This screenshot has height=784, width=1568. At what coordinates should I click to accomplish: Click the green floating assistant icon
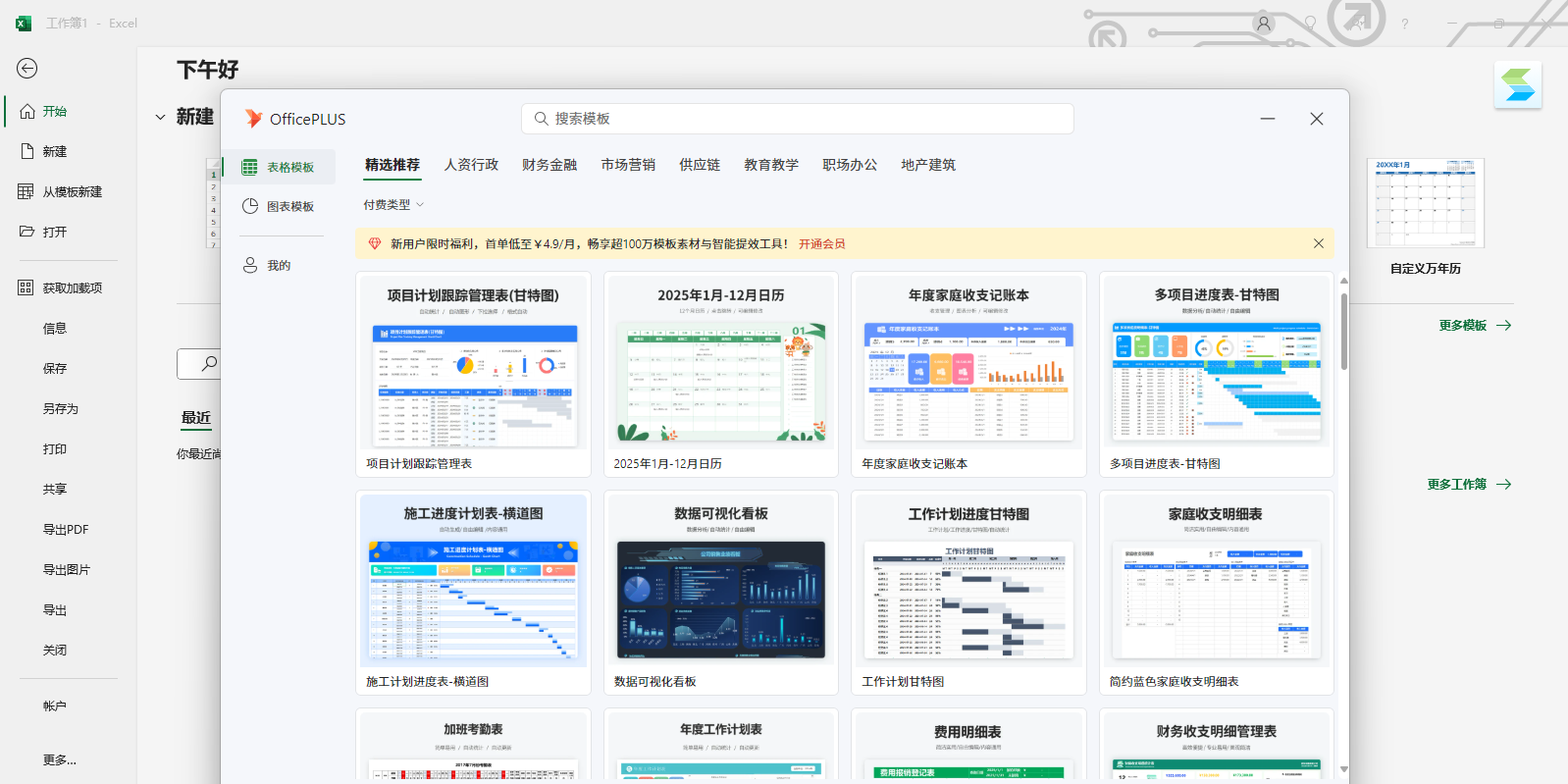click(1517, 85)
